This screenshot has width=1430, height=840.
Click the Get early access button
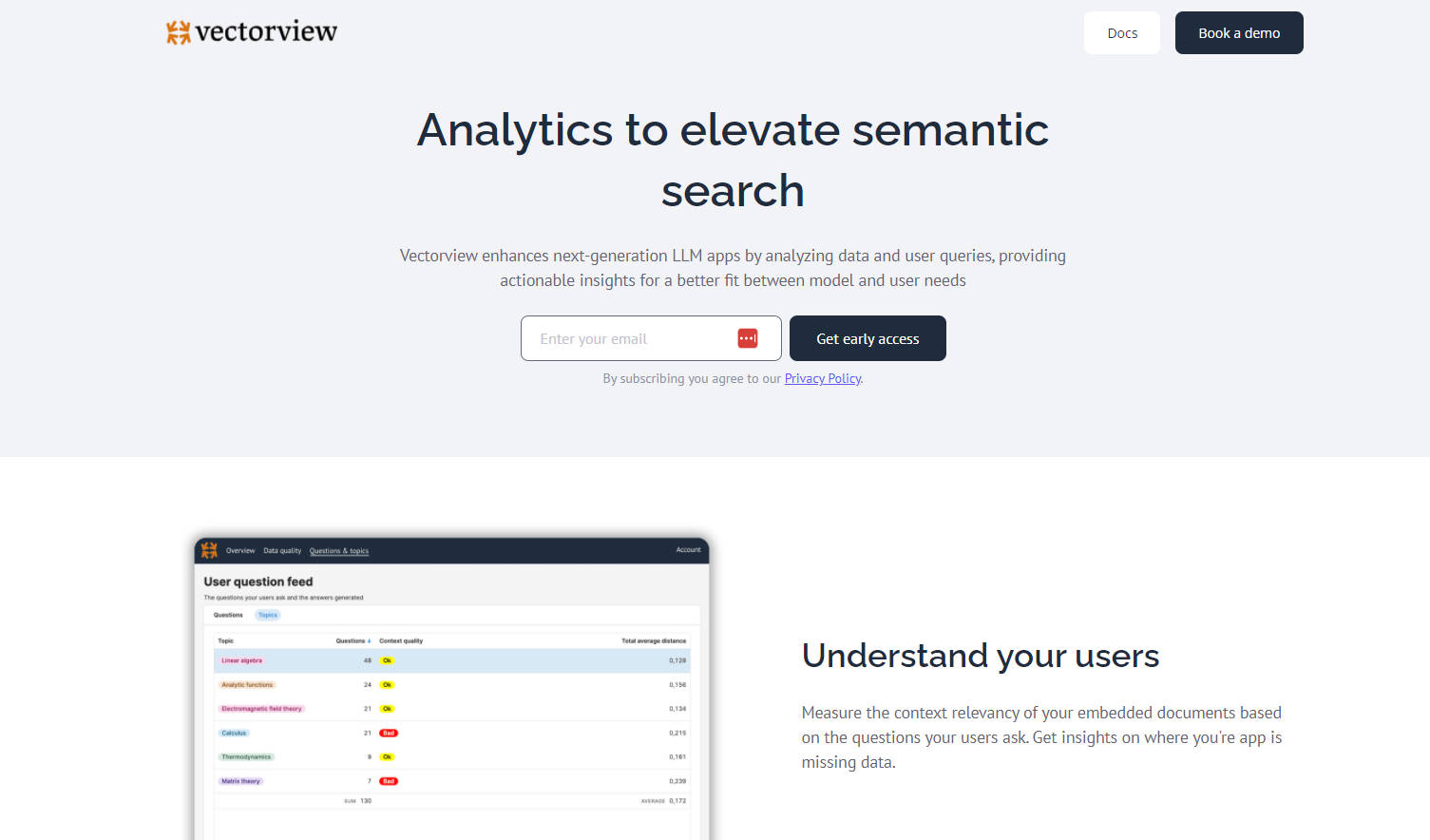[867, 337]
